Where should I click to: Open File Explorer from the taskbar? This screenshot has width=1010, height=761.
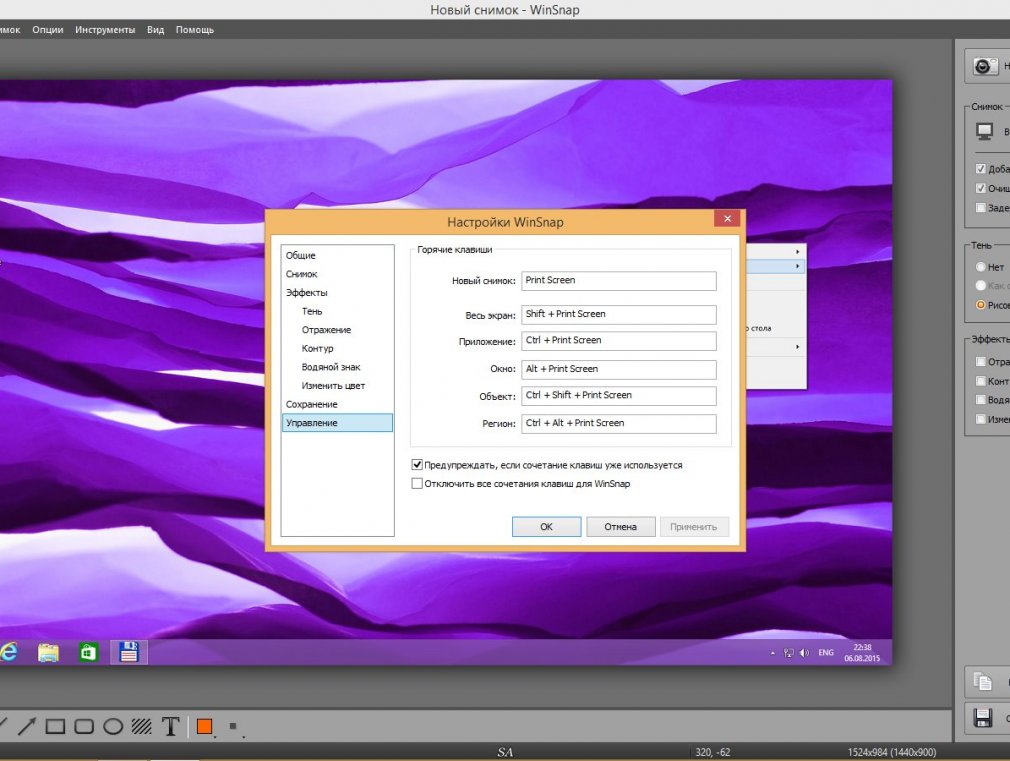click(48, 652)
